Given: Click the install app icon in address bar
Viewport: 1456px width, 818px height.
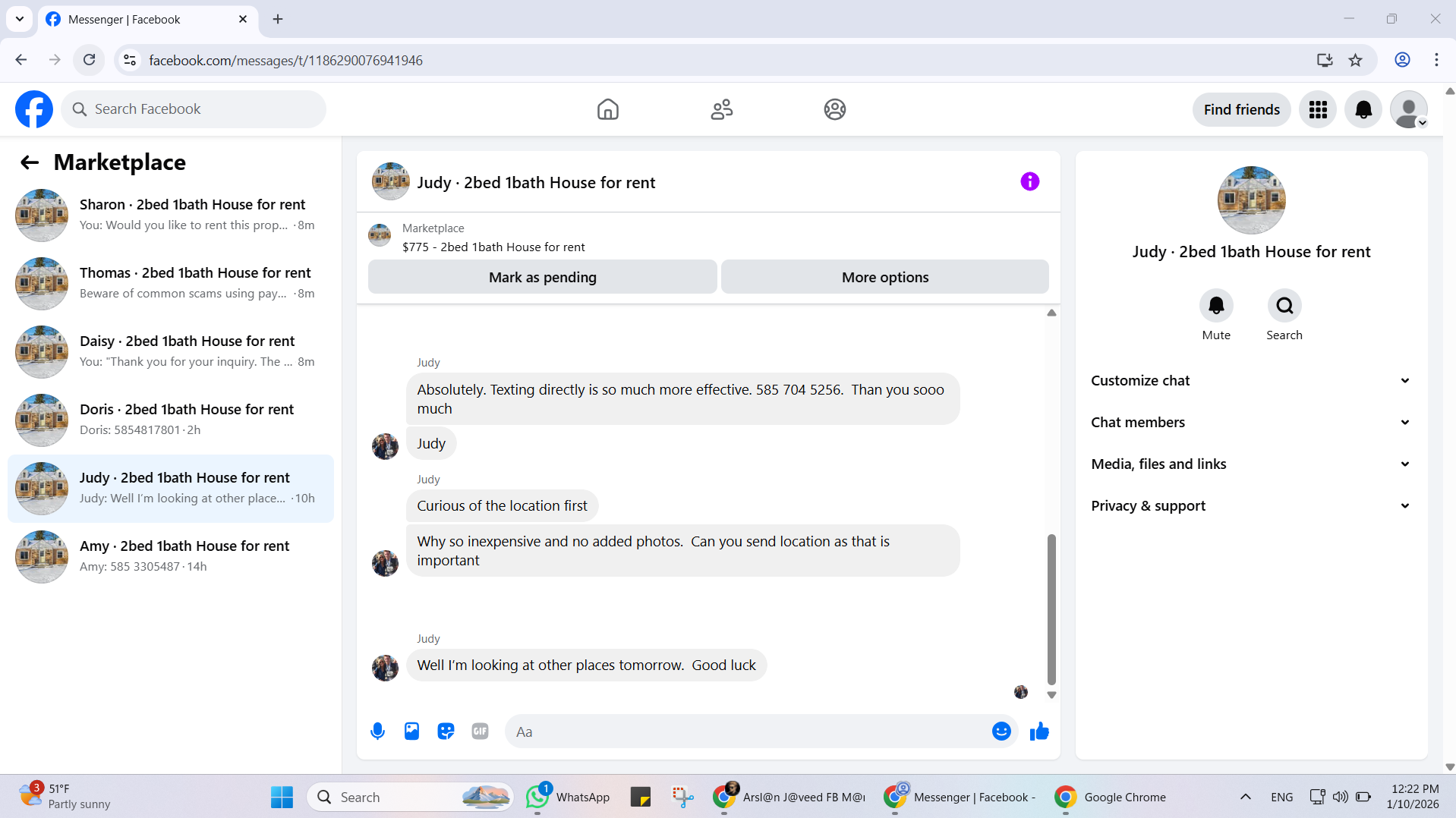Looking at the screenshot, I should point(1325,60).
